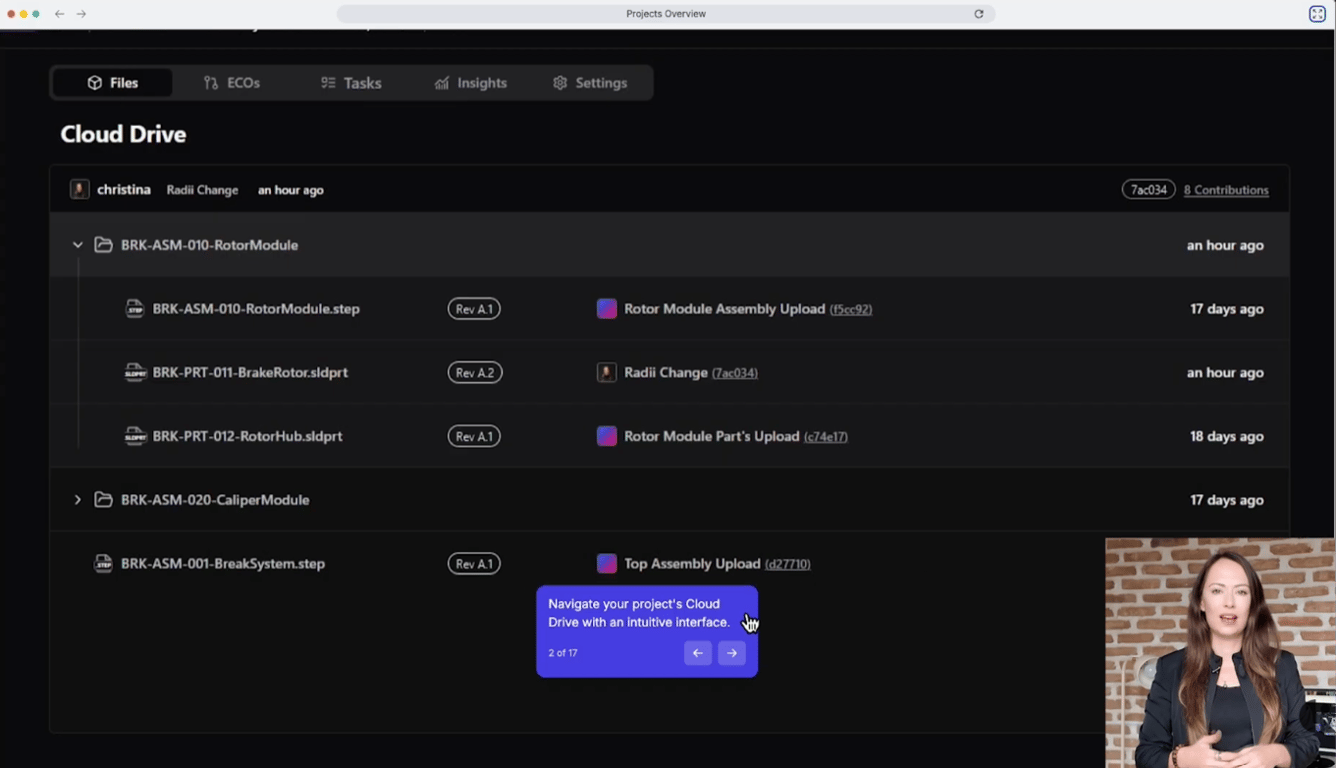Viewport: 1336px width, 768px height.
Task: Collapse the BRK-ASM-010-RotorModule folder
Action: (x=78, y=245)
